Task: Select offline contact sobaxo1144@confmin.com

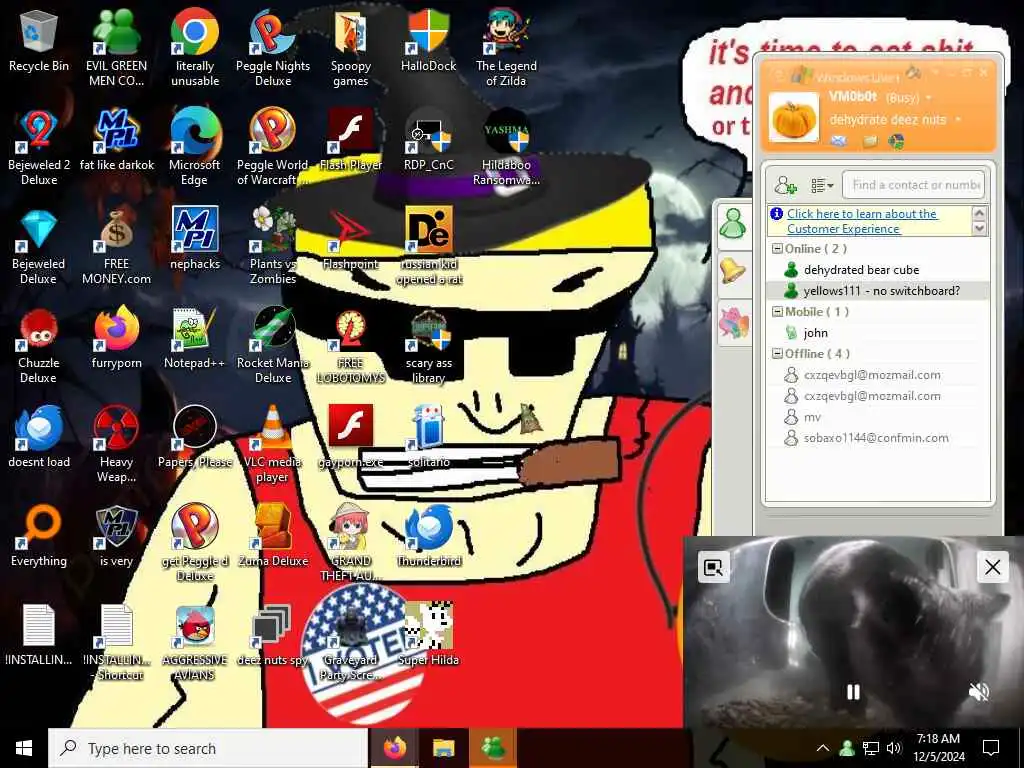Action: tap(876, 438)
